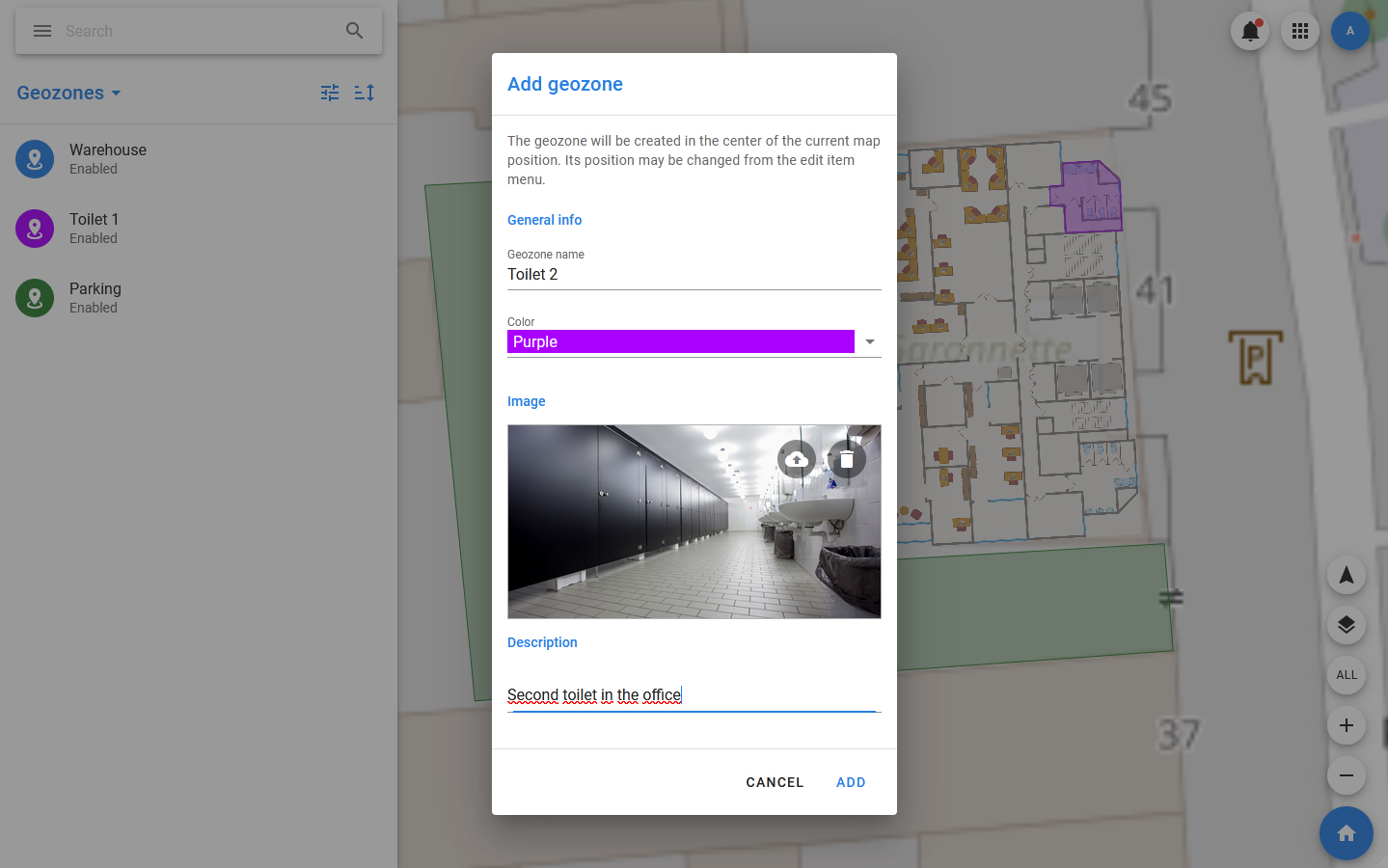
Task: Open the Color dropdown arrow
Action: click(x=869, y=342)
